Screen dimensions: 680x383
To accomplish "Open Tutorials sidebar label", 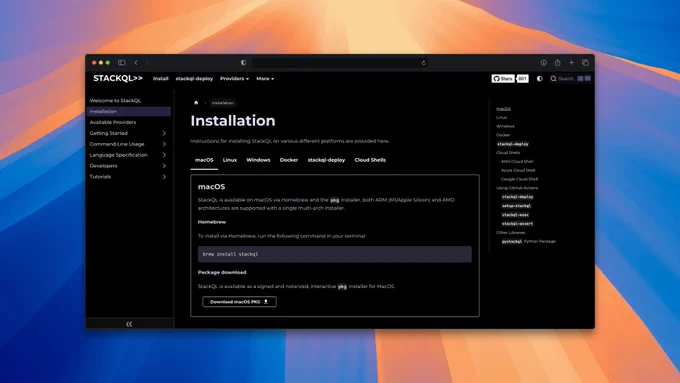I will tap(100, 177).
